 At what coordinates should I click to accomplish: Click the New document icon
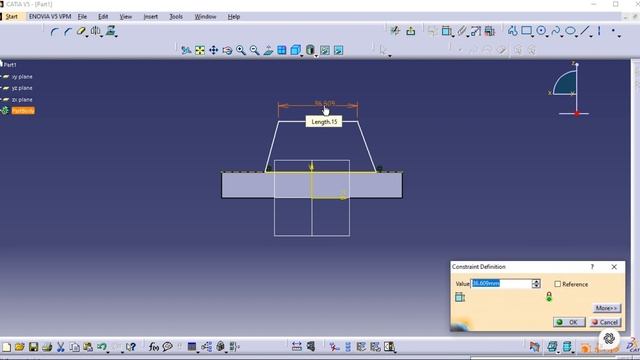tap(7, 347)
